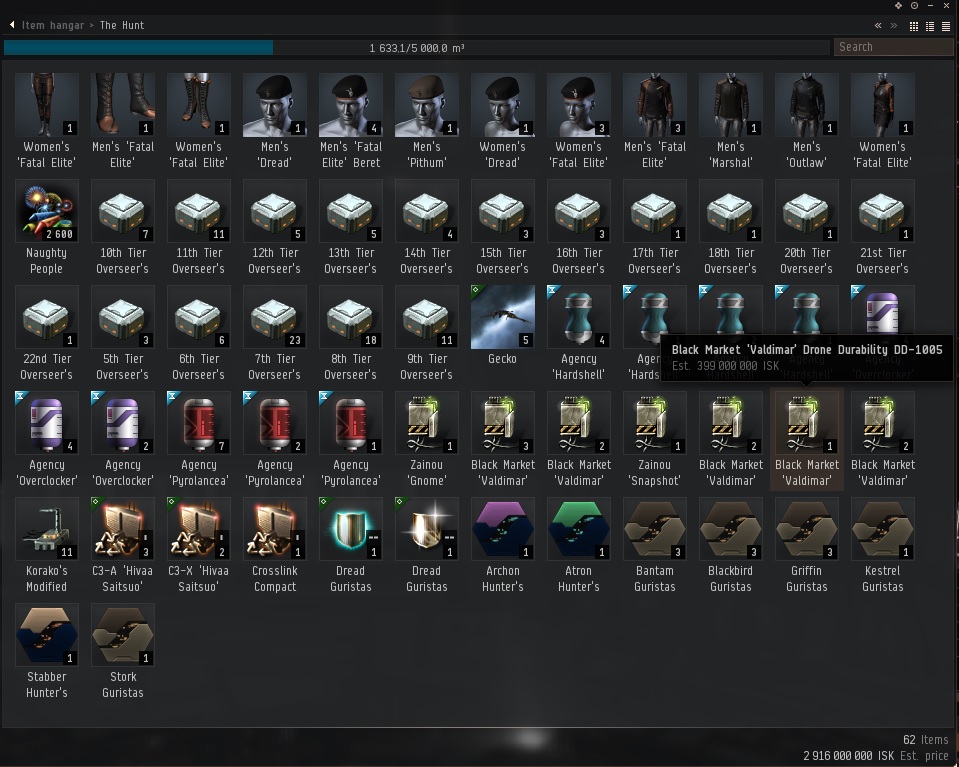Image resolution: width=959 pixels, height=767 pixels.
Task: Go back with the left arrow
Action: (12, 25)
